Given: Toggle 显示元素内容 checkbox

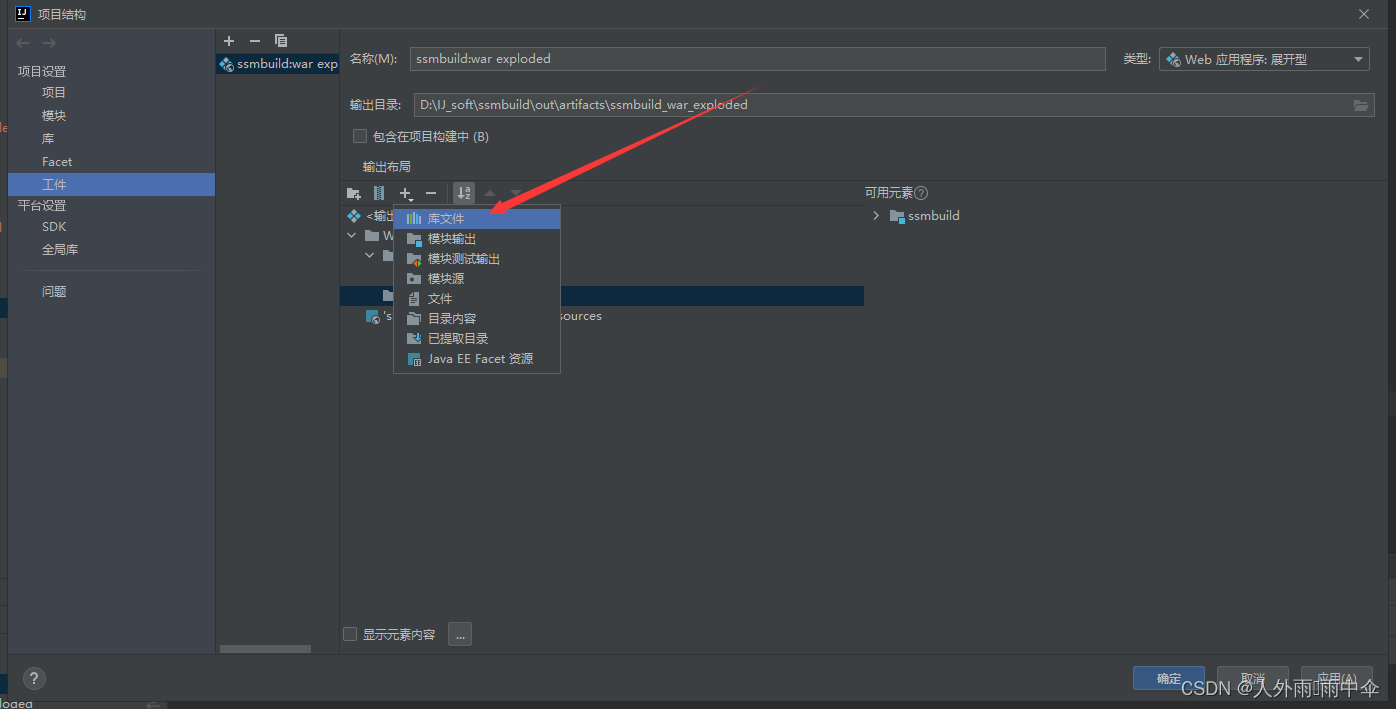Looking at the screenshot, I should coord(350,634).
